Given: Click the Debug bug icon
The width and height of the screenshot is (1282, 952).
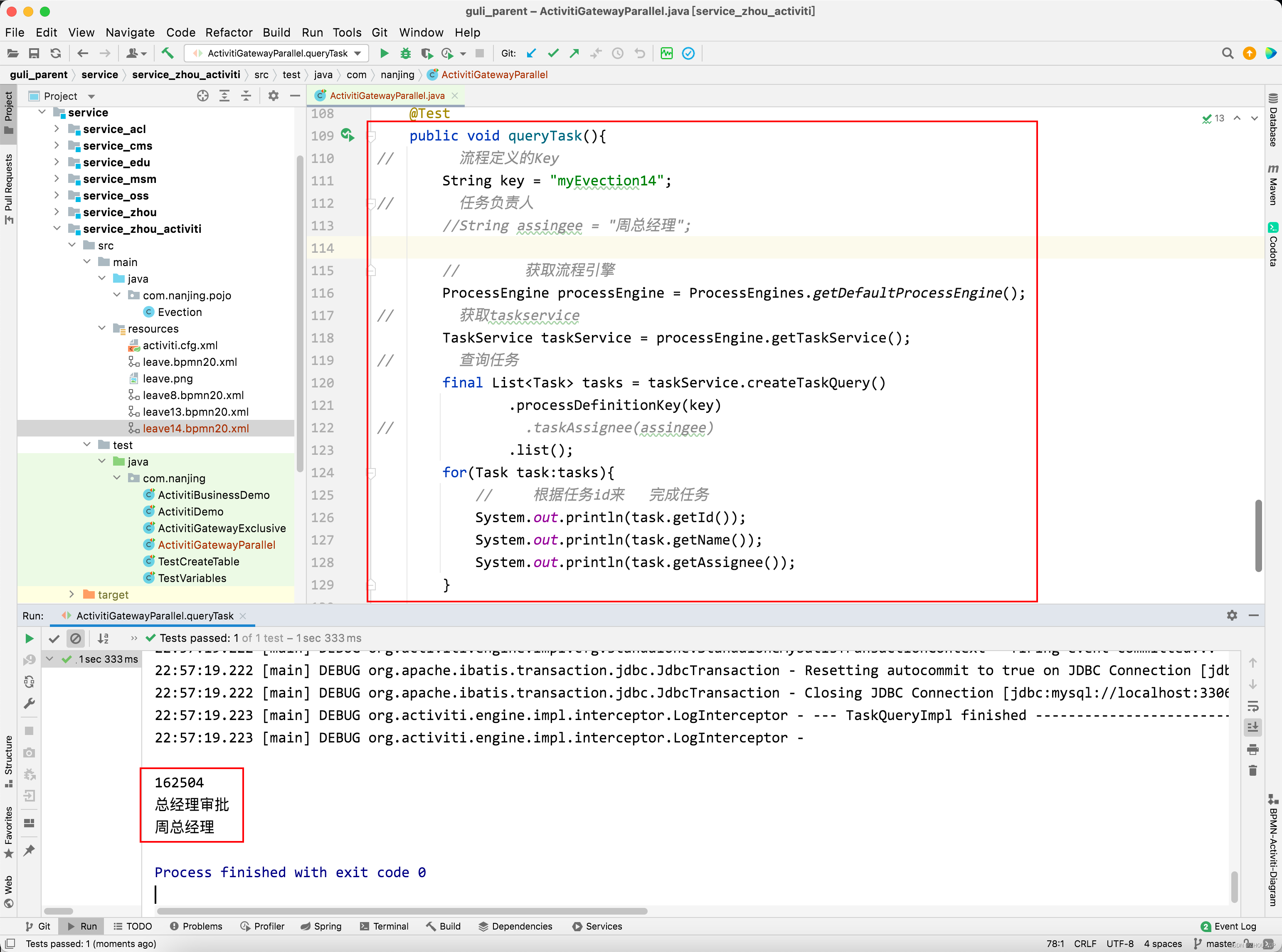Looking at the screenshot, I should click(x=406, y=54).
